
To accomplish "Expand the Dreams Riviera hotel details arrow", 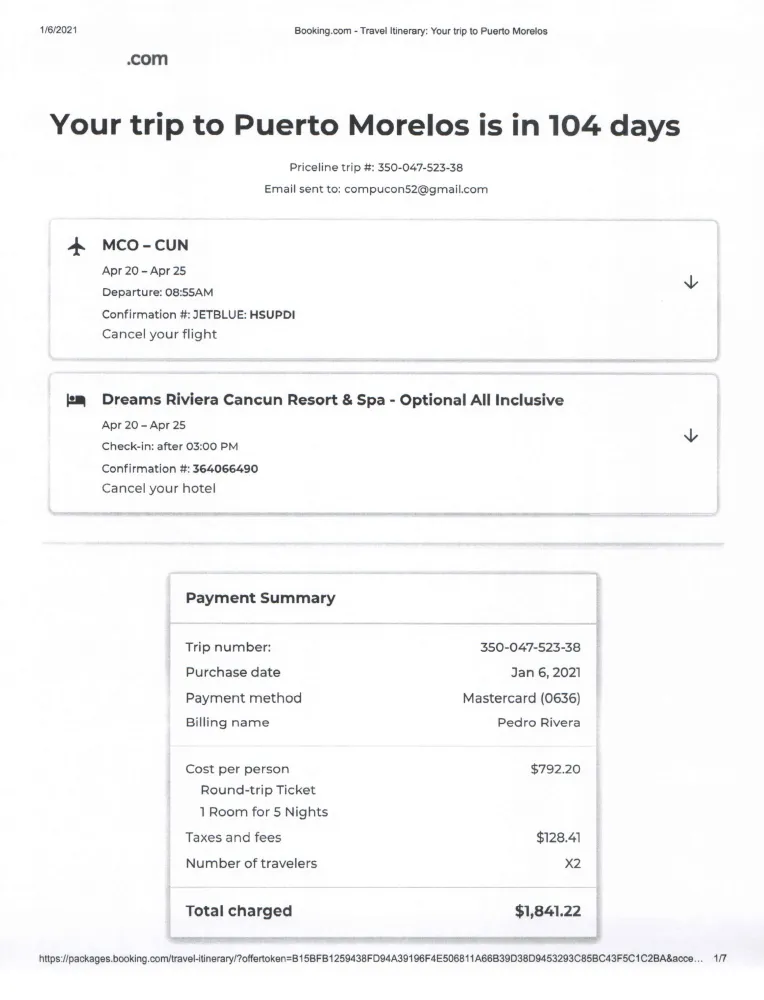I will coord(691,436).
